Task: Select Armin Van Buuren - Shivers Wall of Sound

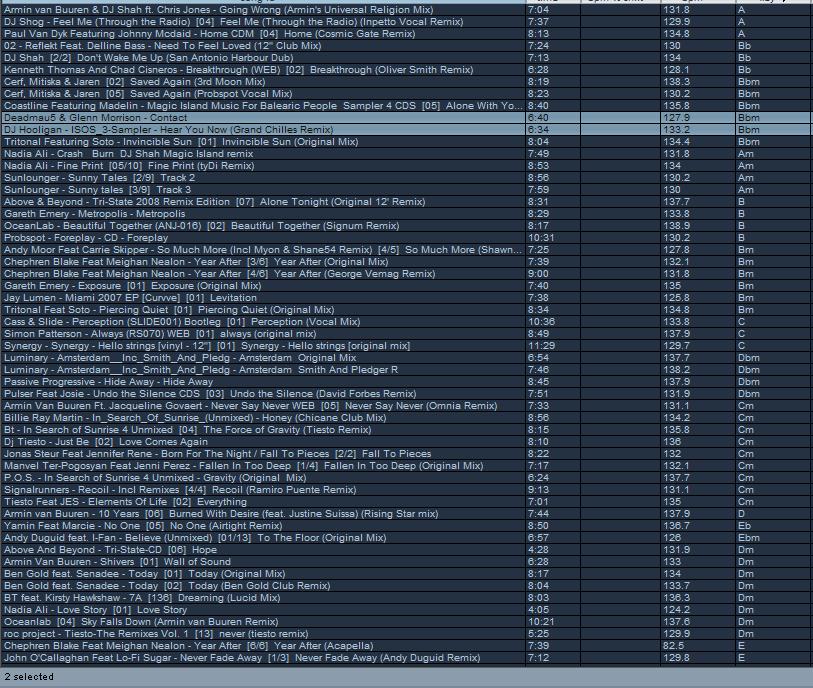Action: tap(406, 561)
